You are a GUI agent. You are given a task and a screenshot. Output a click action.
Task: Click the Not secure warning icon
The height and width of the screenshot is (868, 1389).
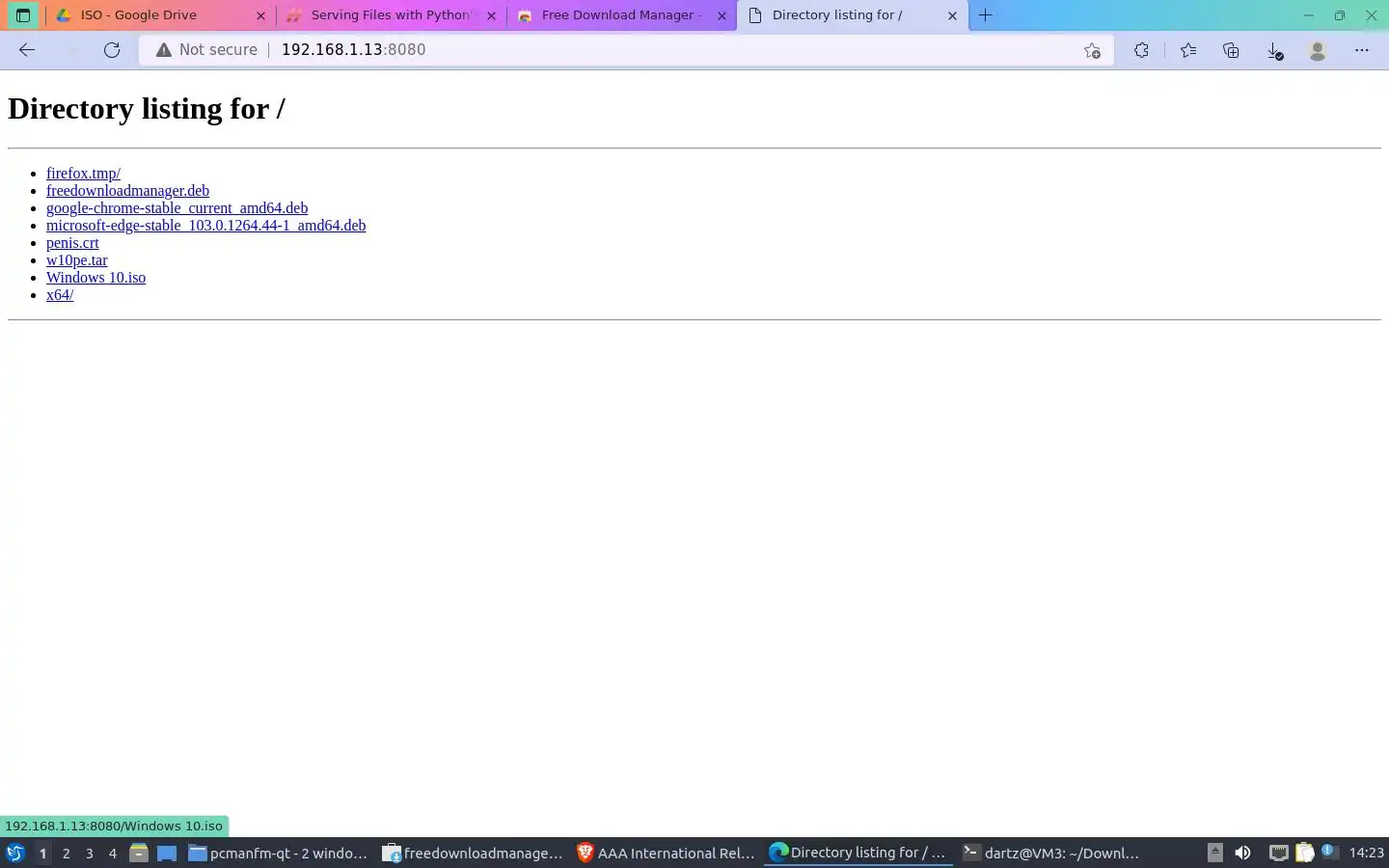coord(164,50)
